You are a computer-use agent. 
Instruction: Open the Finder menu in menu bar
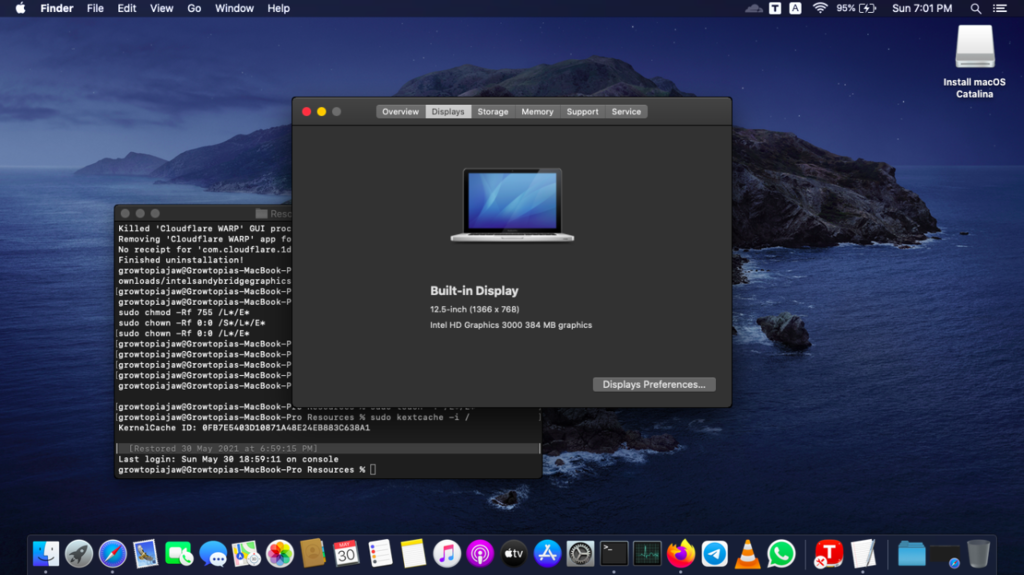pyautogui.click(x=56, y=8)
